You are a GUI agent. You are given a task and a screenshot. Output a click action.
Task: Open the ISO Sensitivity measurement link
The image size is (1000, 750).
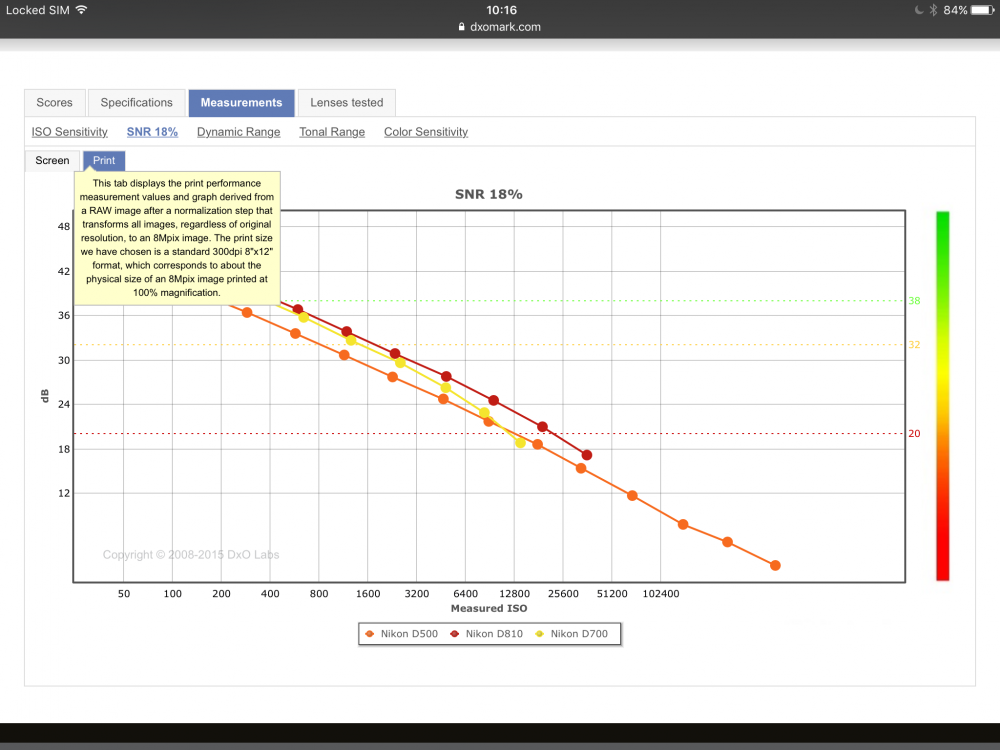tap(70, 132)
